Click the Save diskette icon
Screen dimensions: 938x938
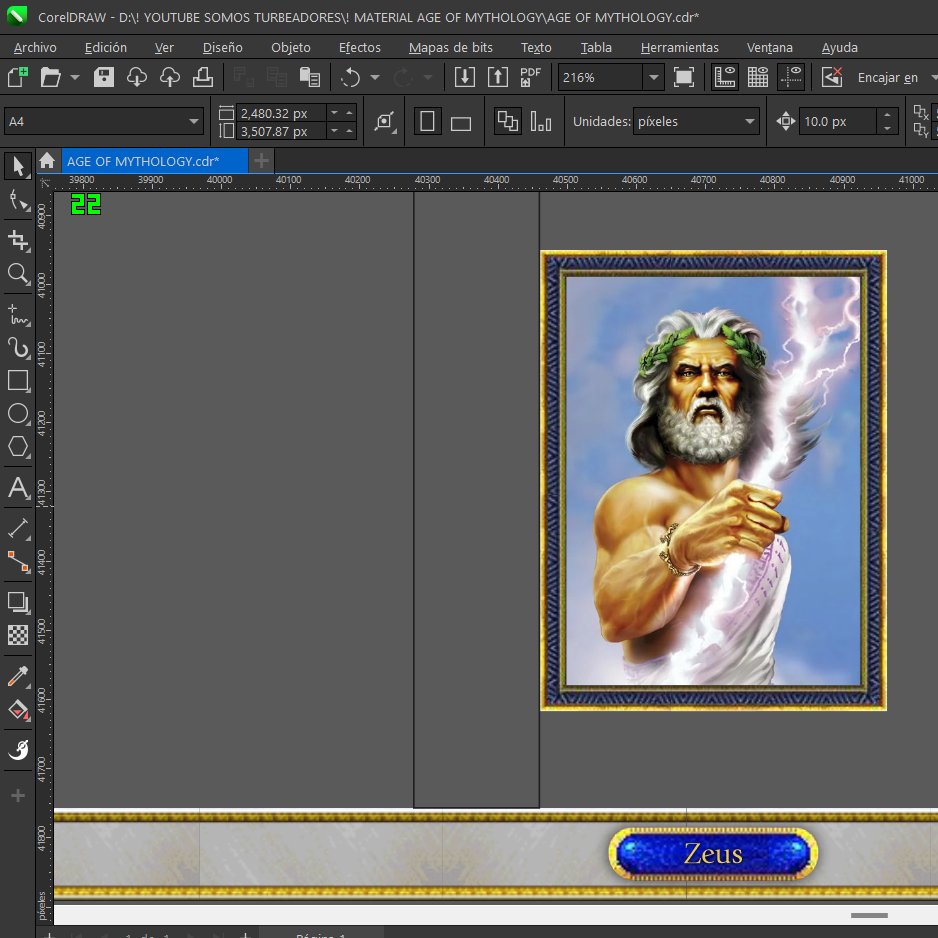point(103,77)
